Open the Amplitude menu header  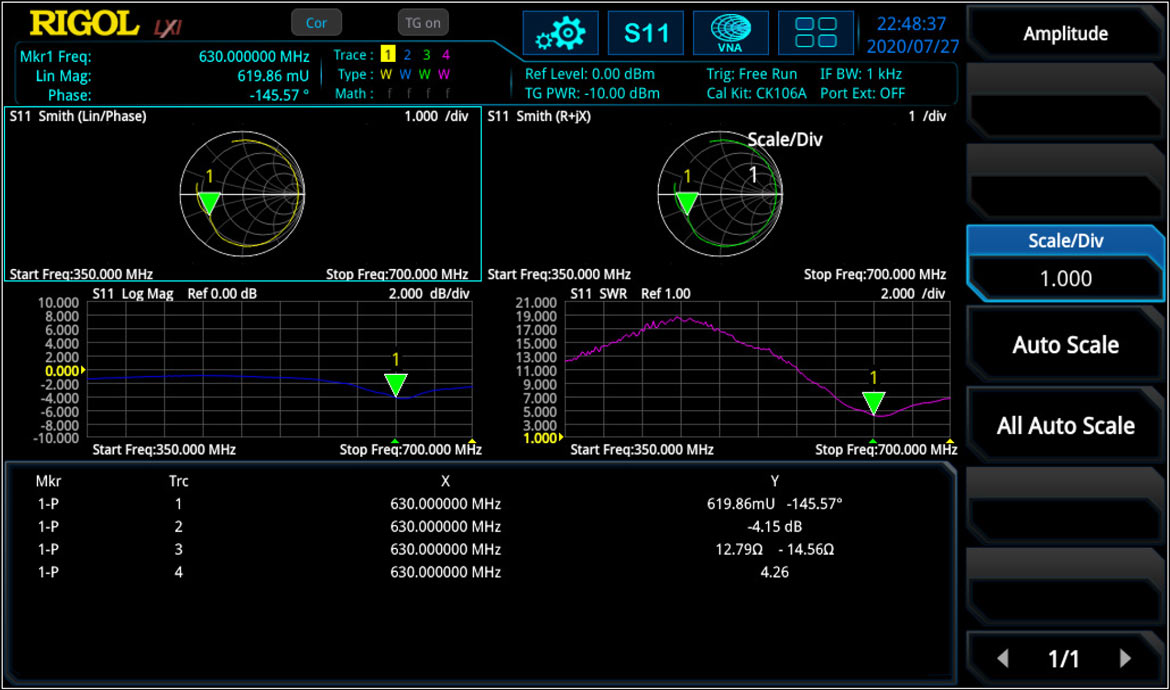[x=1065, y=33]
